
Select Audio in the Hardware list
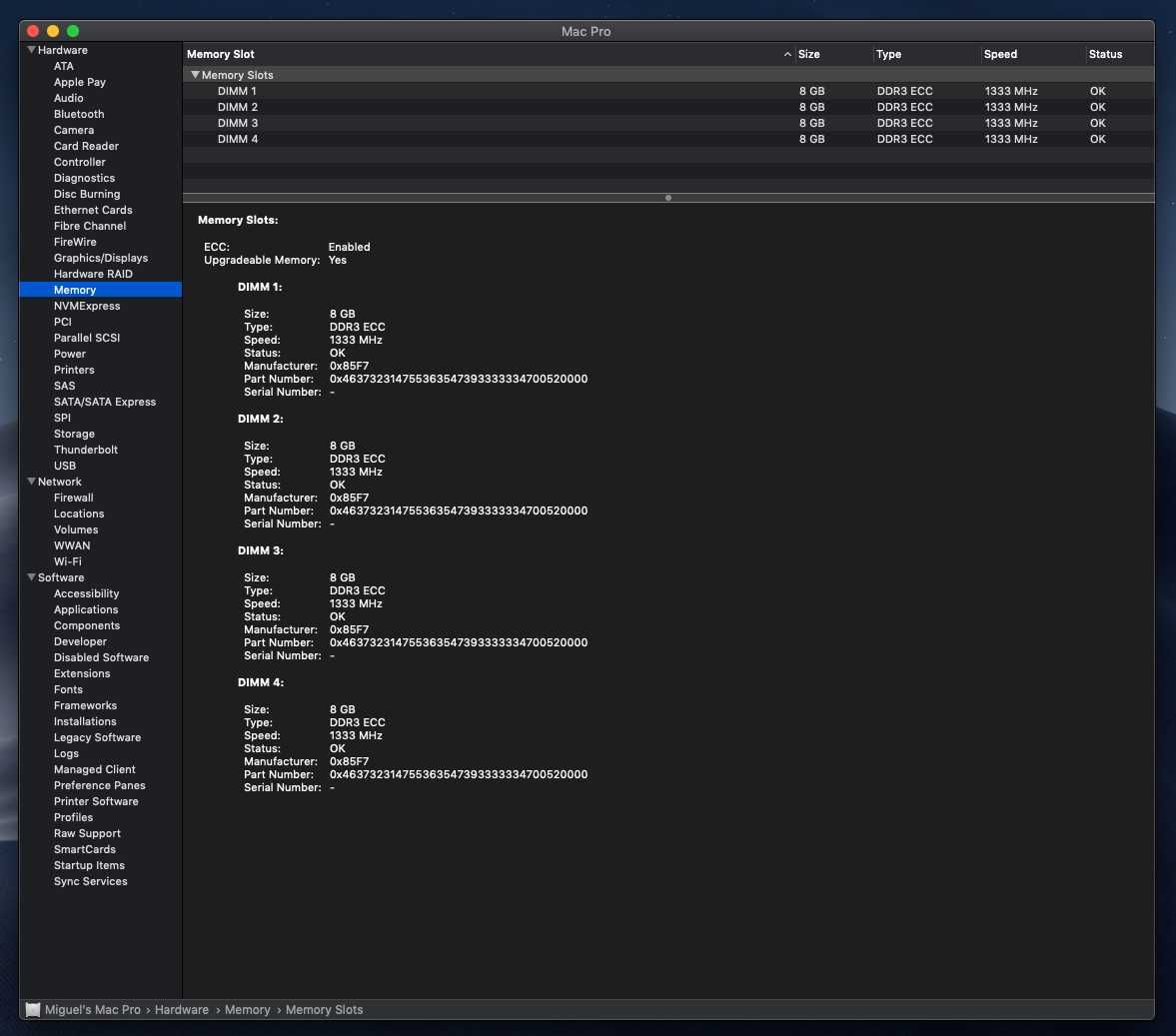[x=68, y=98]
